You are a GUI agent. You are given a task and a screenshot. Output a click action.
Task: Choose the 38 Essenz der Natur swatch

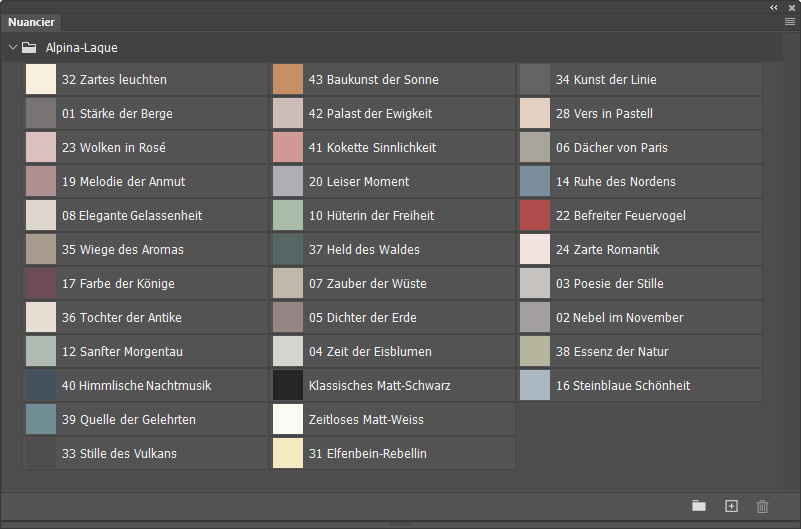[x=535, y=351]
